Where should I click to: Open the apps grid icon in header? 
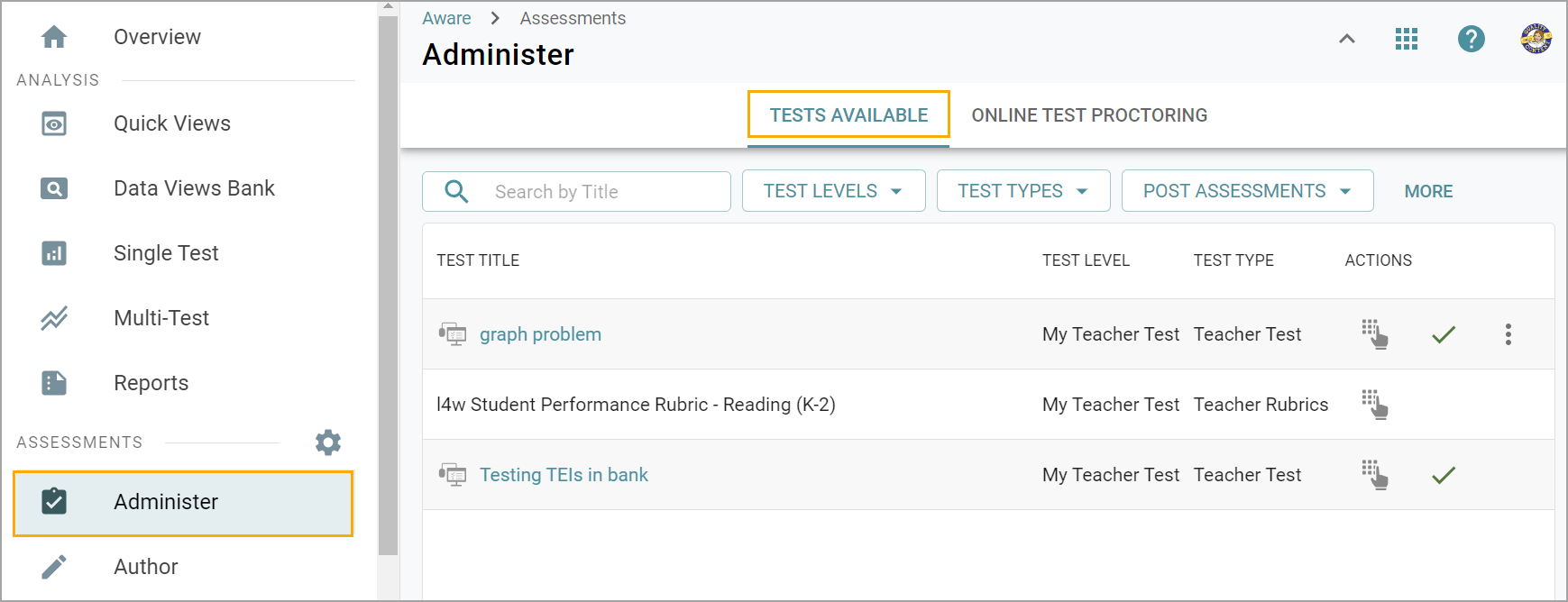(1406, 39)
